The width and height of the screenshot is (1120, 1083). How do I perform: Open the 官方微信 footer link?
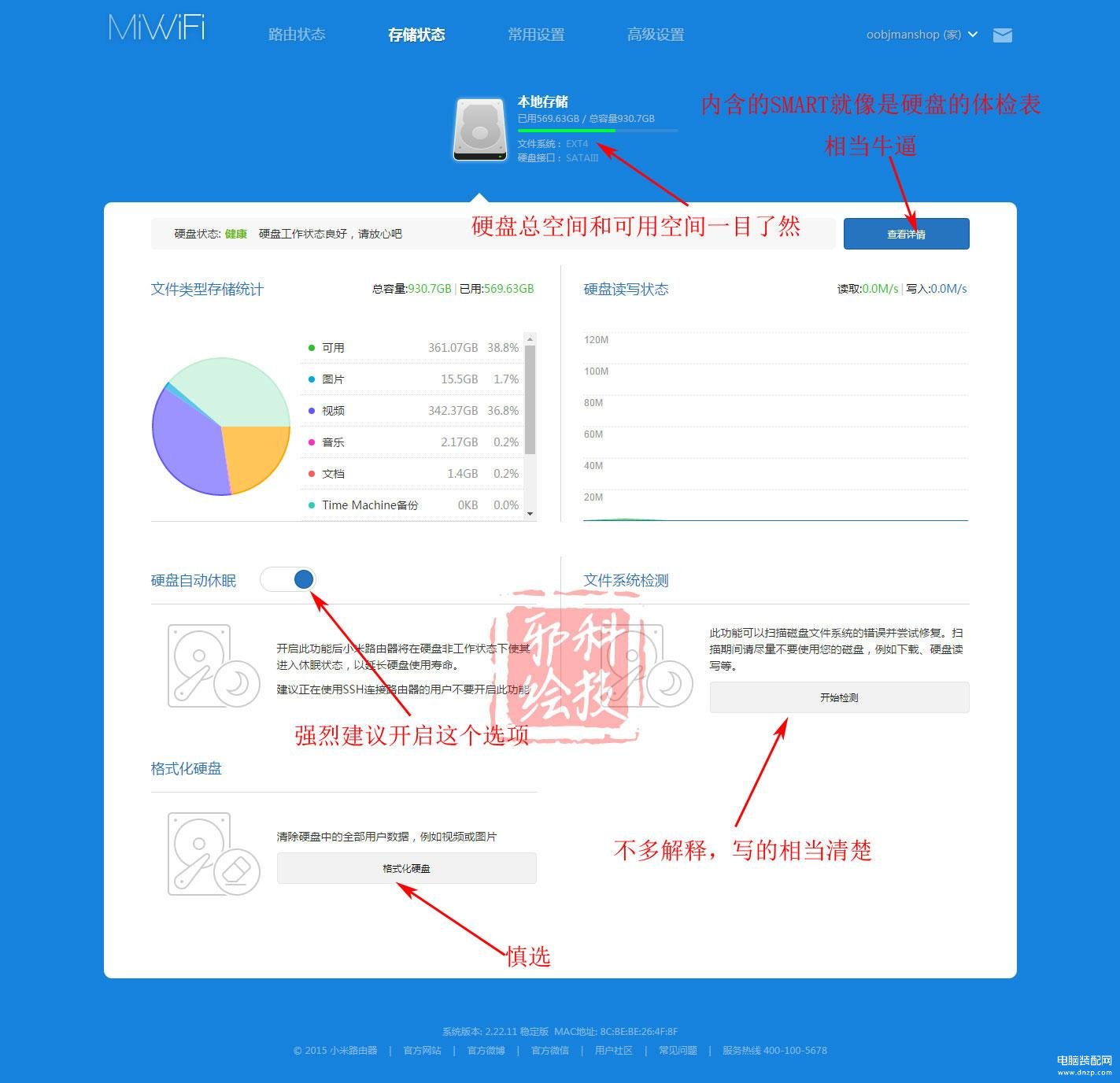[549, 1050]
